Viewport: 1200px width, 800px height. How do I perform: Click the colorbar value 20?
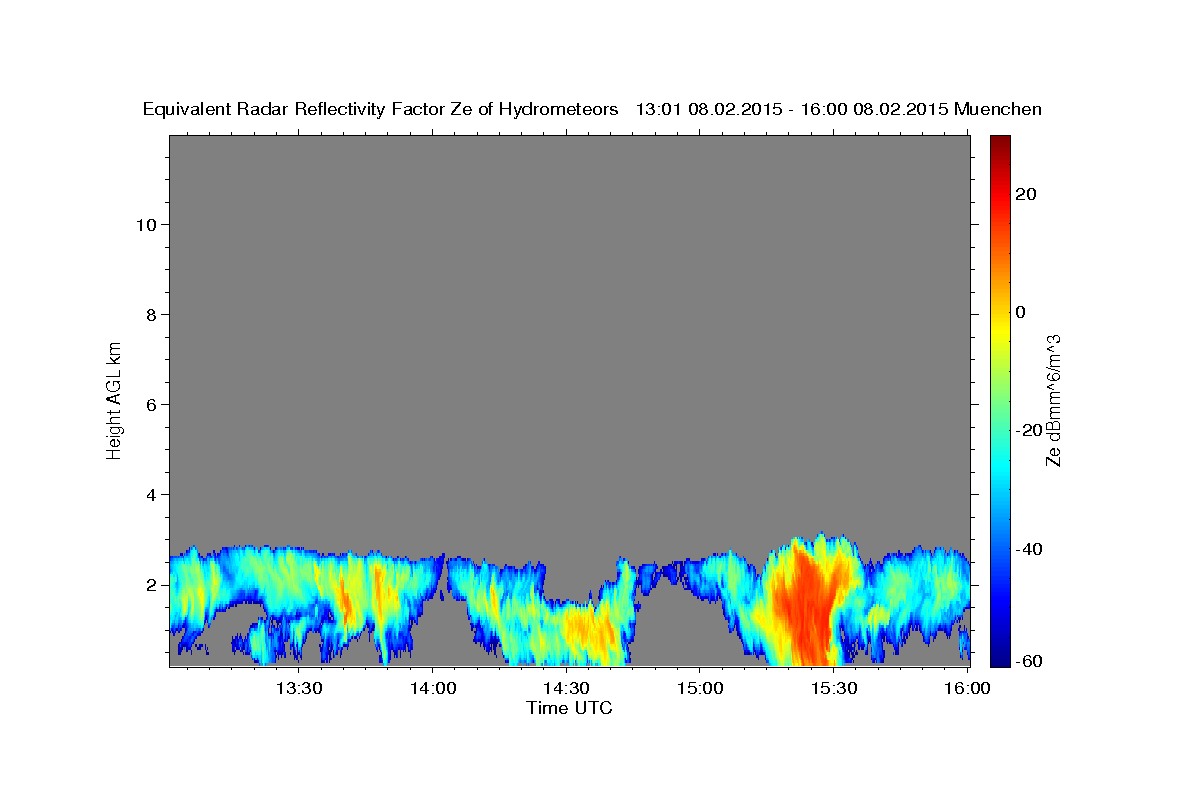tap(1026, 194)
